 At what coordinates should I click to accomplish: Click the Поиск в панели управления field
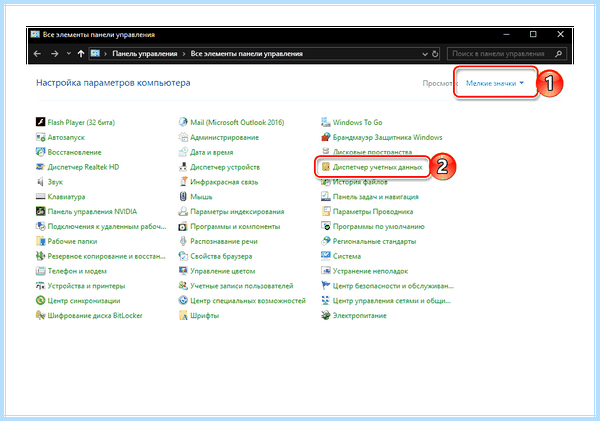(507, 54)
